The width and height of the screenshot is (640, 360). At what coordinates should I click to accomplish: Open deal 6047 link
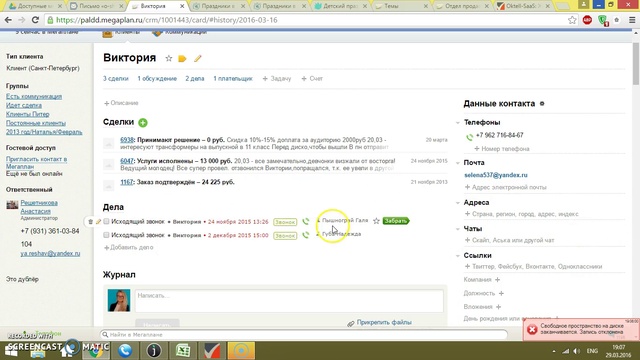pyautogui.click(x=127, y=161)
